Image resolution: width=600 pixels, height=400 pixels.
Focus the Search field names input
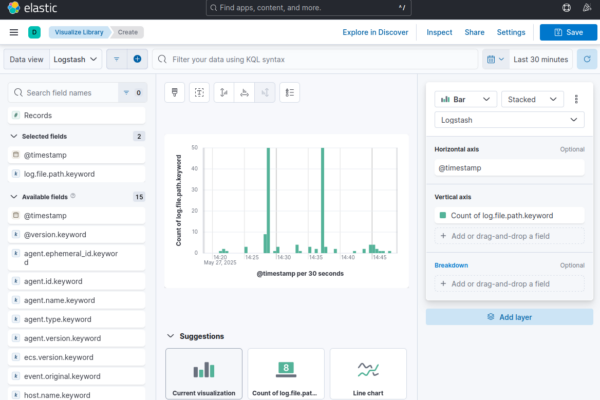tap(64, 93)
